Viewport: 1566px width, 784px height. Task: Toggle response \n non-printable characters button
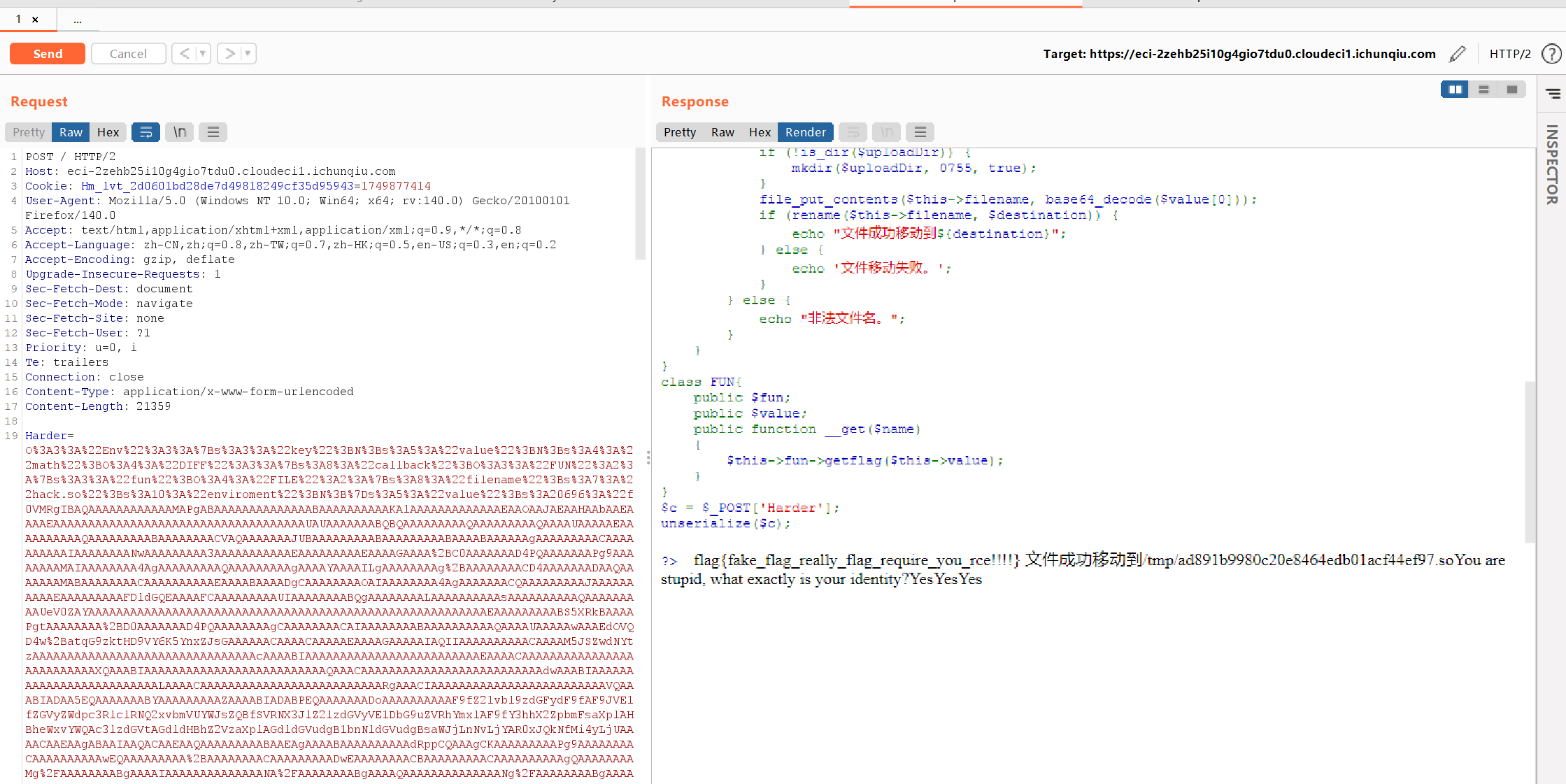[887, 132]
